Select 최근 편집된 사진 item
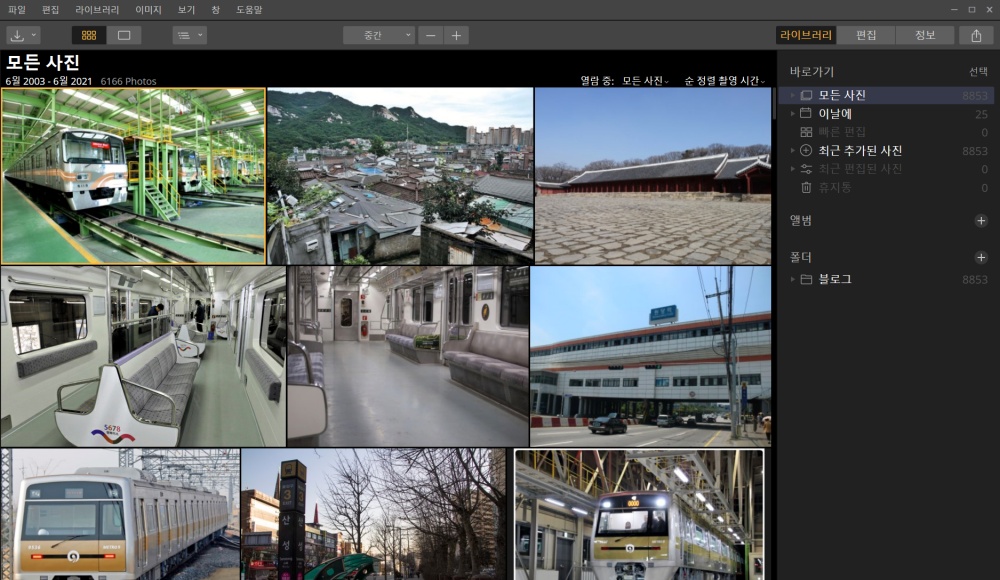Screen dimensions: 1000x580 click(x=886, y=169)
